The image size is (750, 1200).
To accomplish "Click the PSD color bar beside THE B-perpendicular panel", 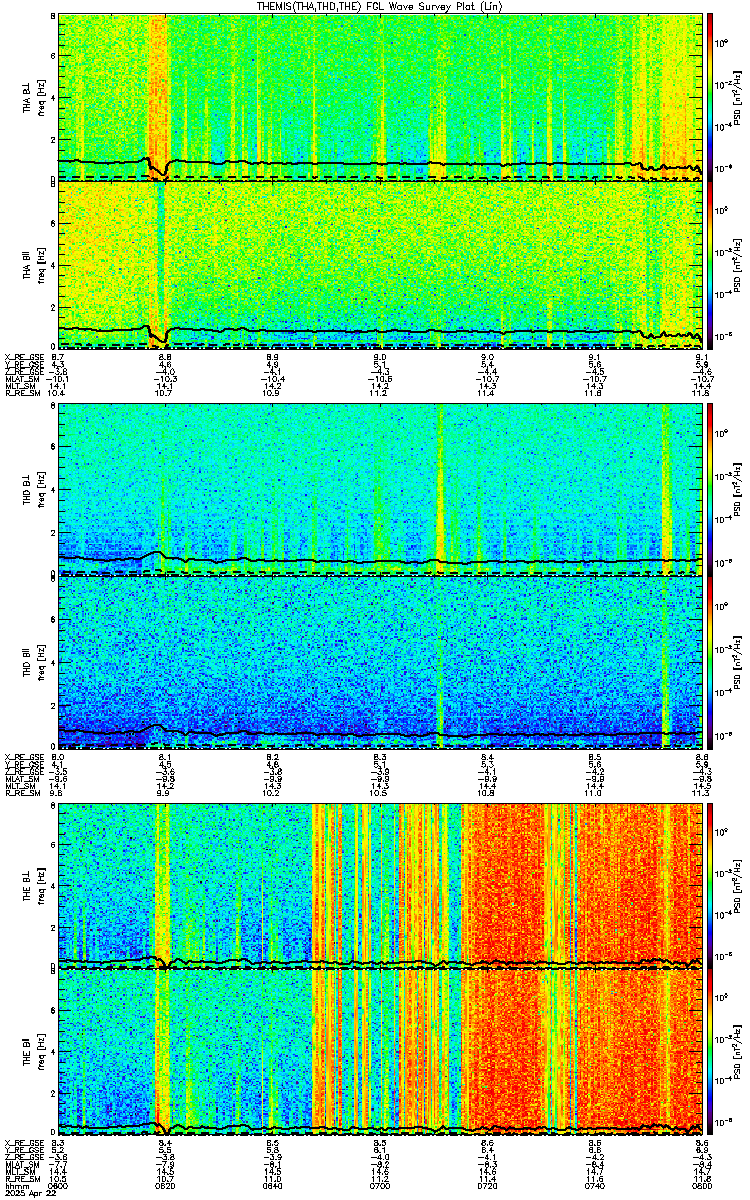I will 711,886.
